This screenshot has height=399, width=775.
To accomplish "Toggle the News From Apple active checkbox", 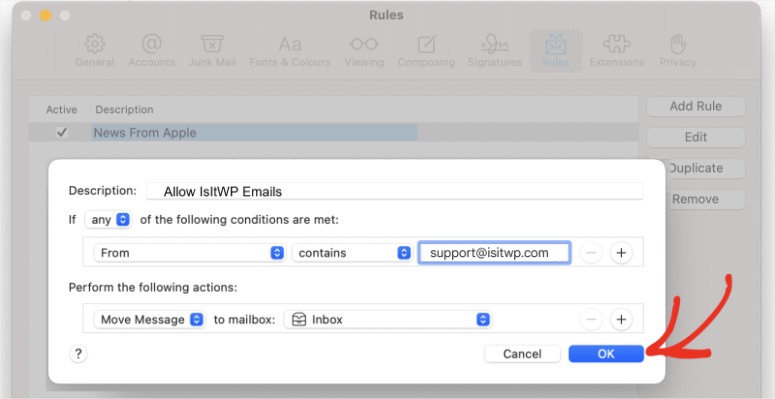I will click(62, 133).
